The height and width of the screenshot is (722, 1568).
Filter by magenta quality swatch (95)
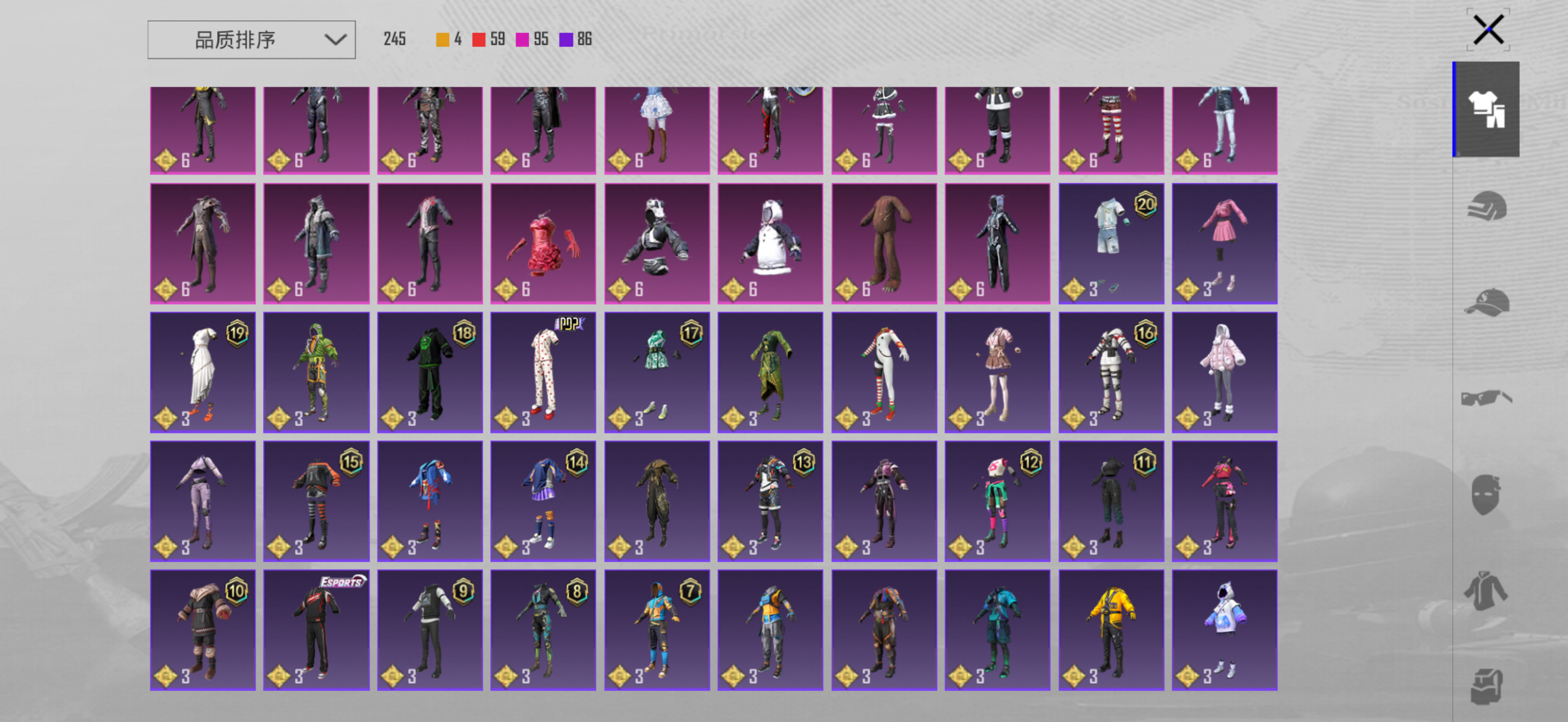click(522, 40)
